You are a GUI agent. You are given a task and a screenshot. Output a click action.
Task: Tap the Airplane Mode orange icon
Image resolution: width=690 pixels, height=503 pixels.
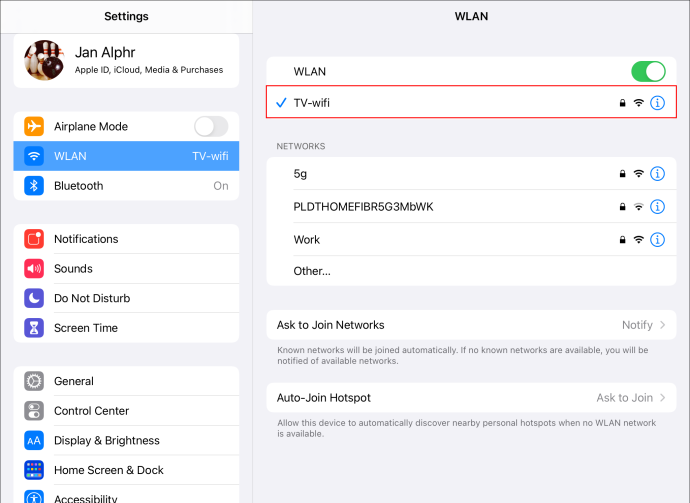click(34, 126)
